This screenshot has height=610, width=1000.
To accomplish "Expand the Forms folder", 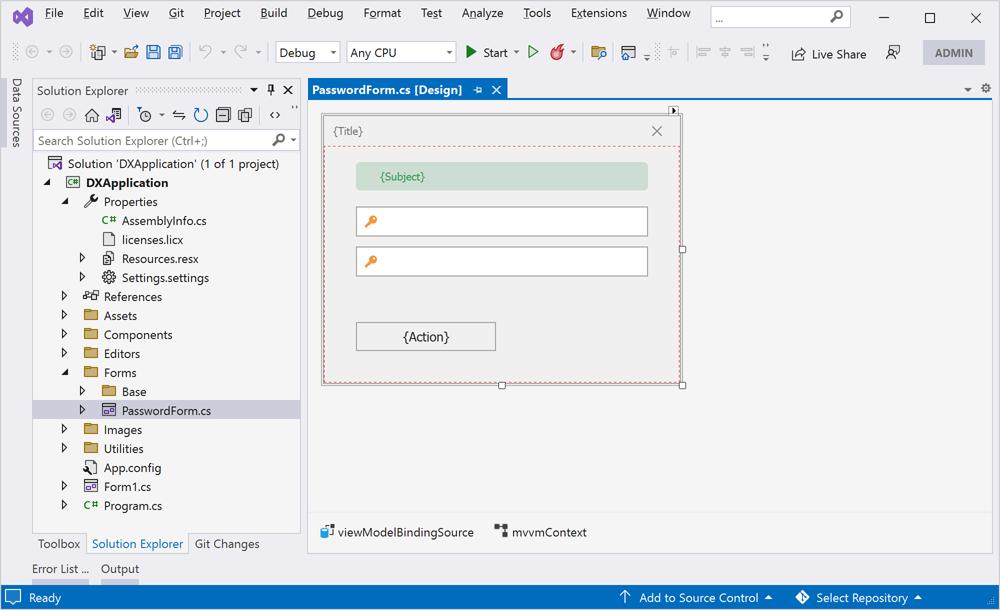I will 65,372.
